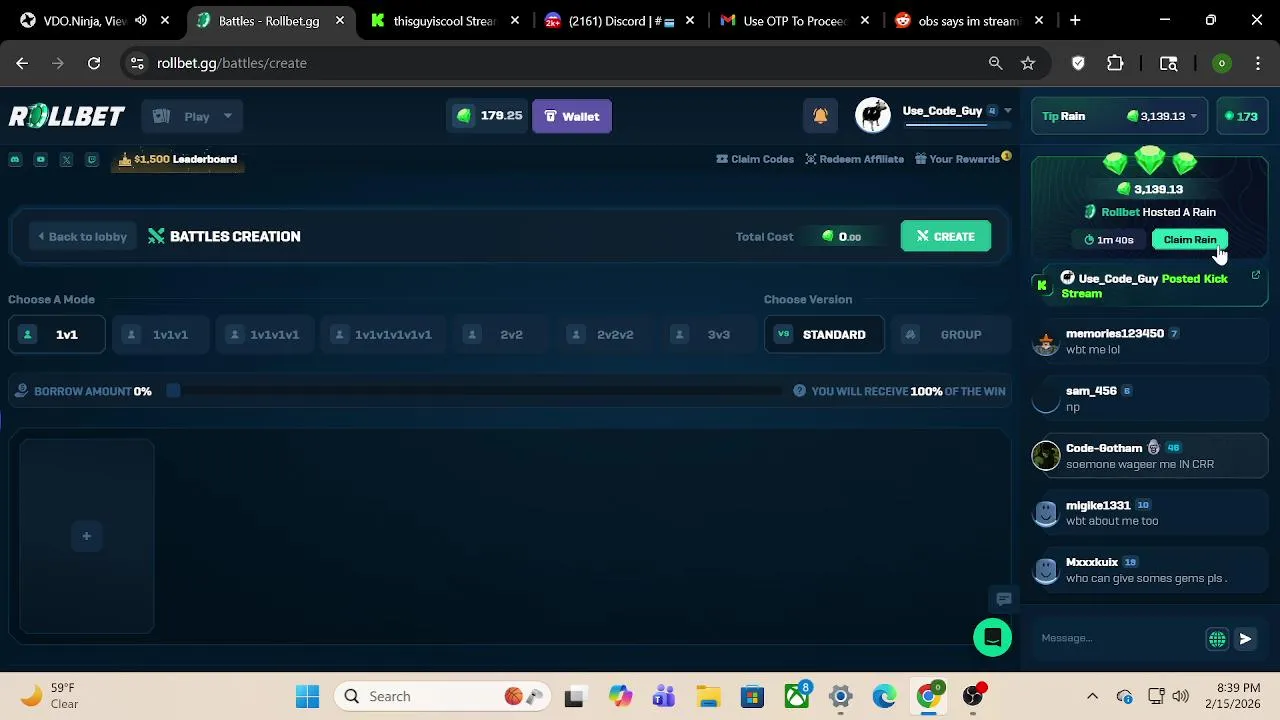Open the Wallet

point(572,116)
